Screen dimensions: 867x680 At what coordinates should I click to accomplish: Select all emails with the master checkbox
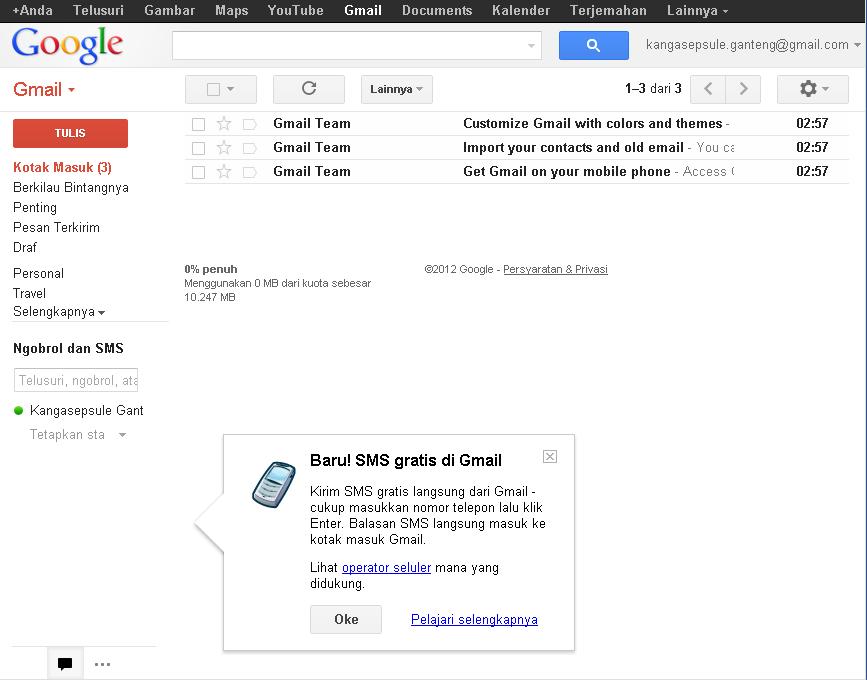213,89
